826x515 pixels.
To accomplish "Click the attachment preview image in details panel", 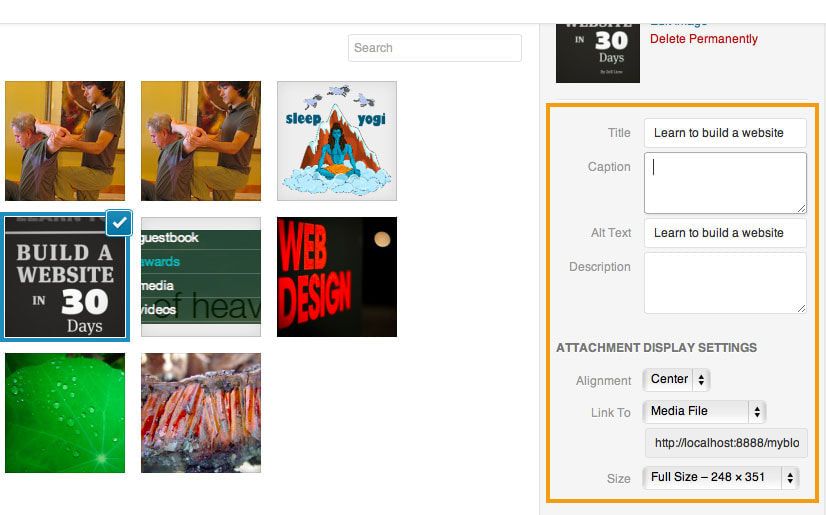I will 597,45.
